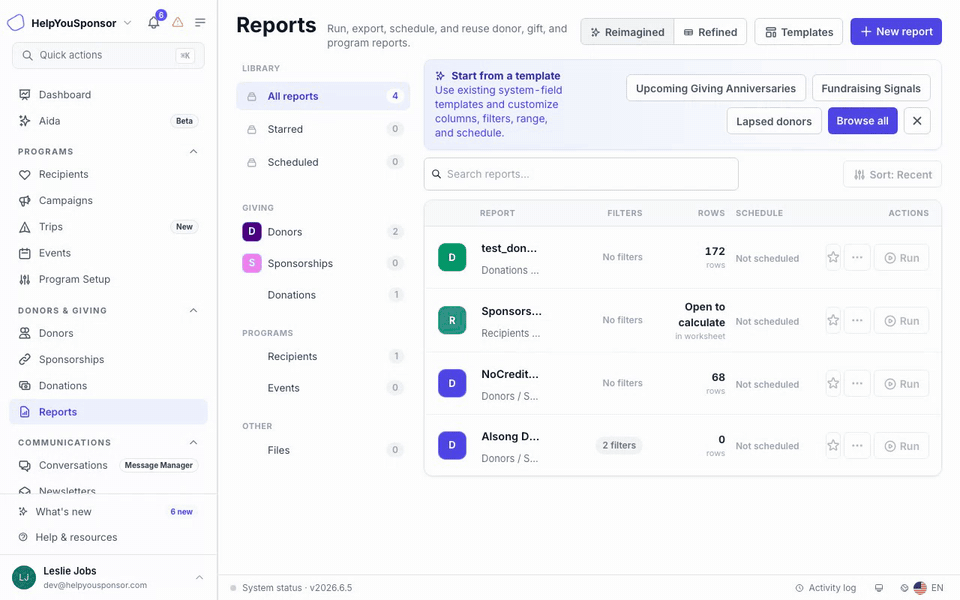The height and width of the screenshot is (600, 960).
Task: Open more options for Alsong D... report
Action: 857,446
